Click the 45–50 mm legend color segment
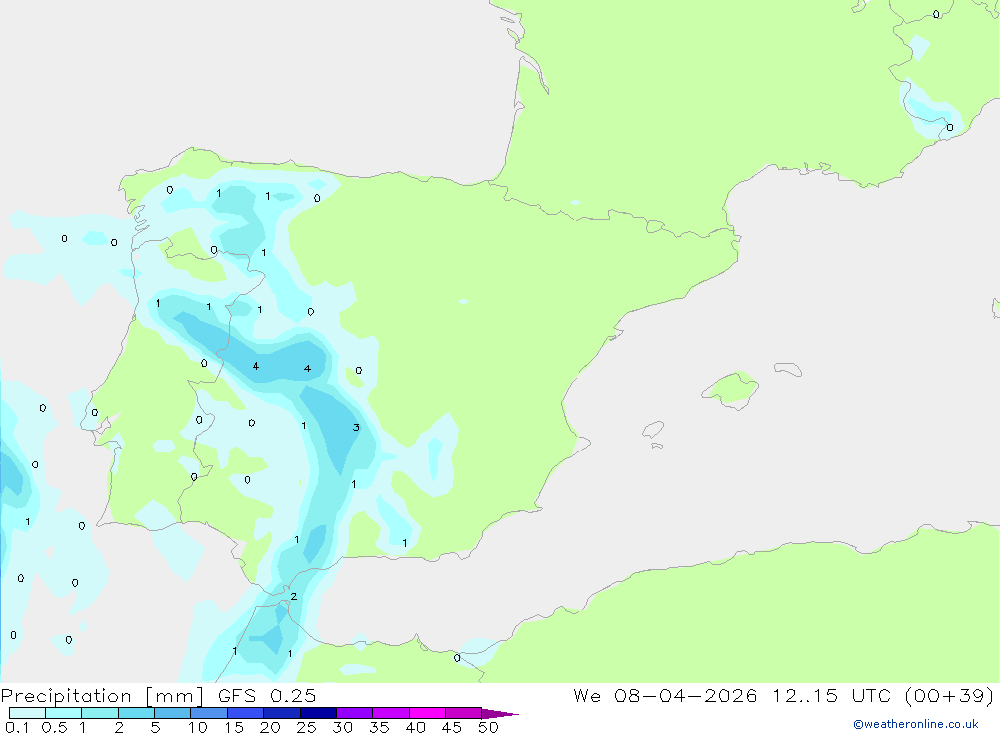The width and height of the screenshot is (1000, 733). click(x=464, y=713)
